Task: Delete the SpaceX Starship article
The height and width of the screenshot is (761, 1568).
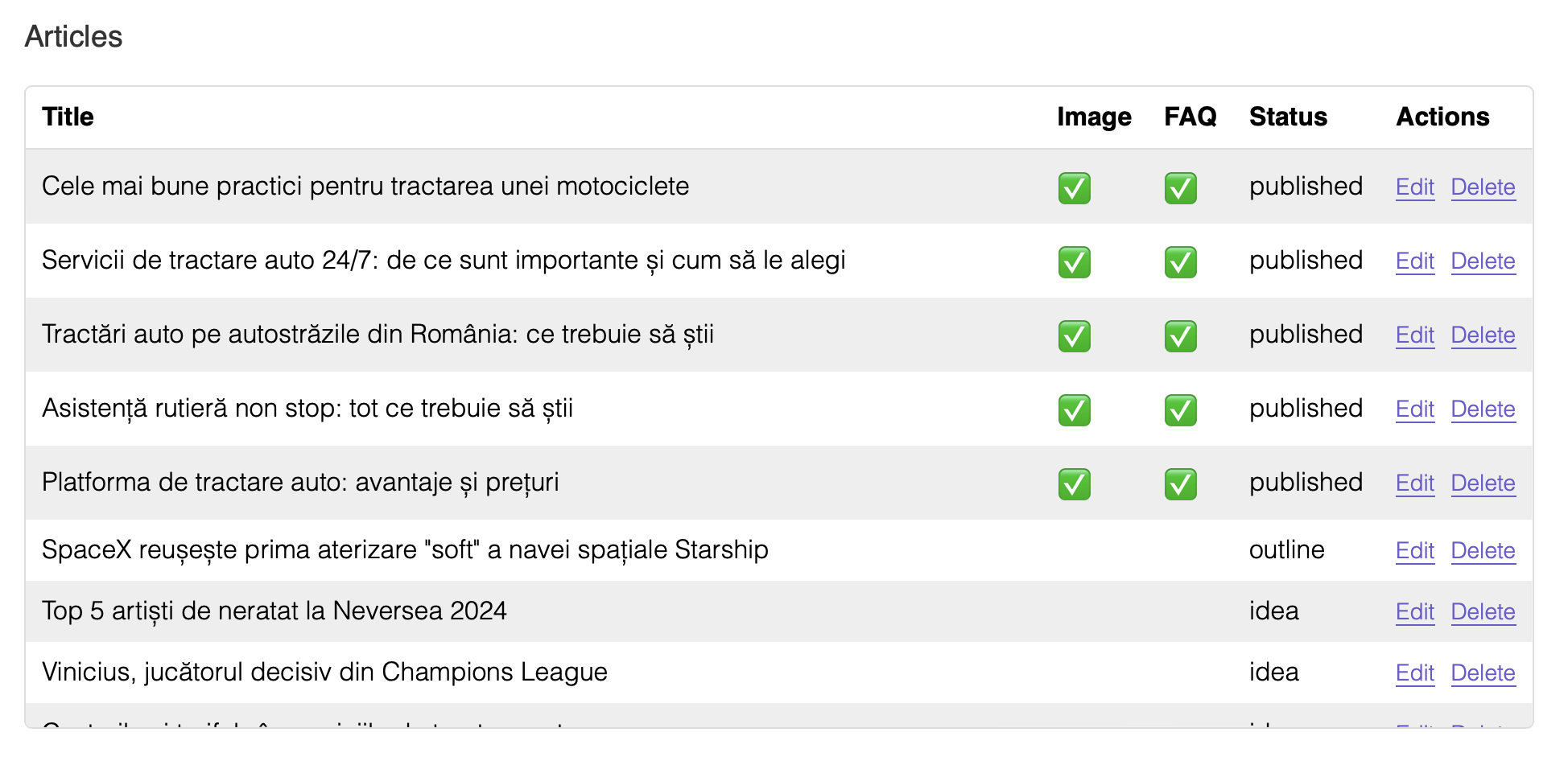Action: [x=1483, y=550]
